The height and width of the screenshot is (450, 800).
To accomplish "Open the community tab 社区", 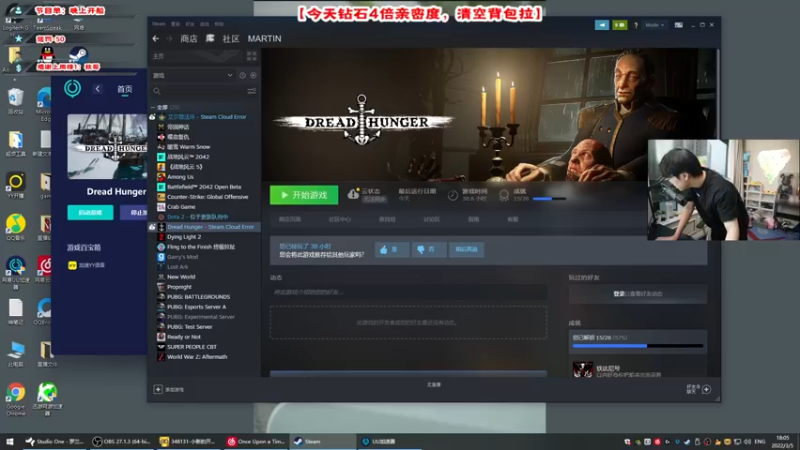I will pyautogui.click(x=231, y=39).
